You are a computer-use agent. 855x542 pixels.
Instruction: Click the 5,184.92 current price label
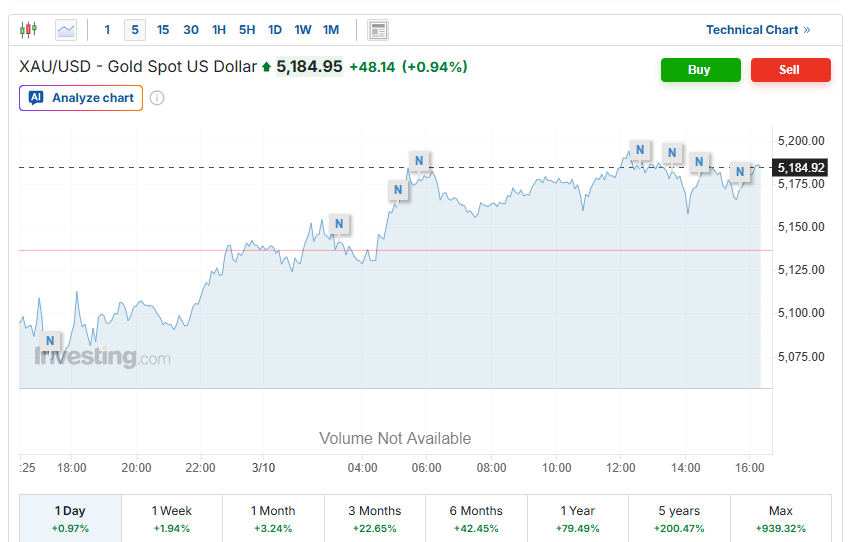click(x=800, y=167)
